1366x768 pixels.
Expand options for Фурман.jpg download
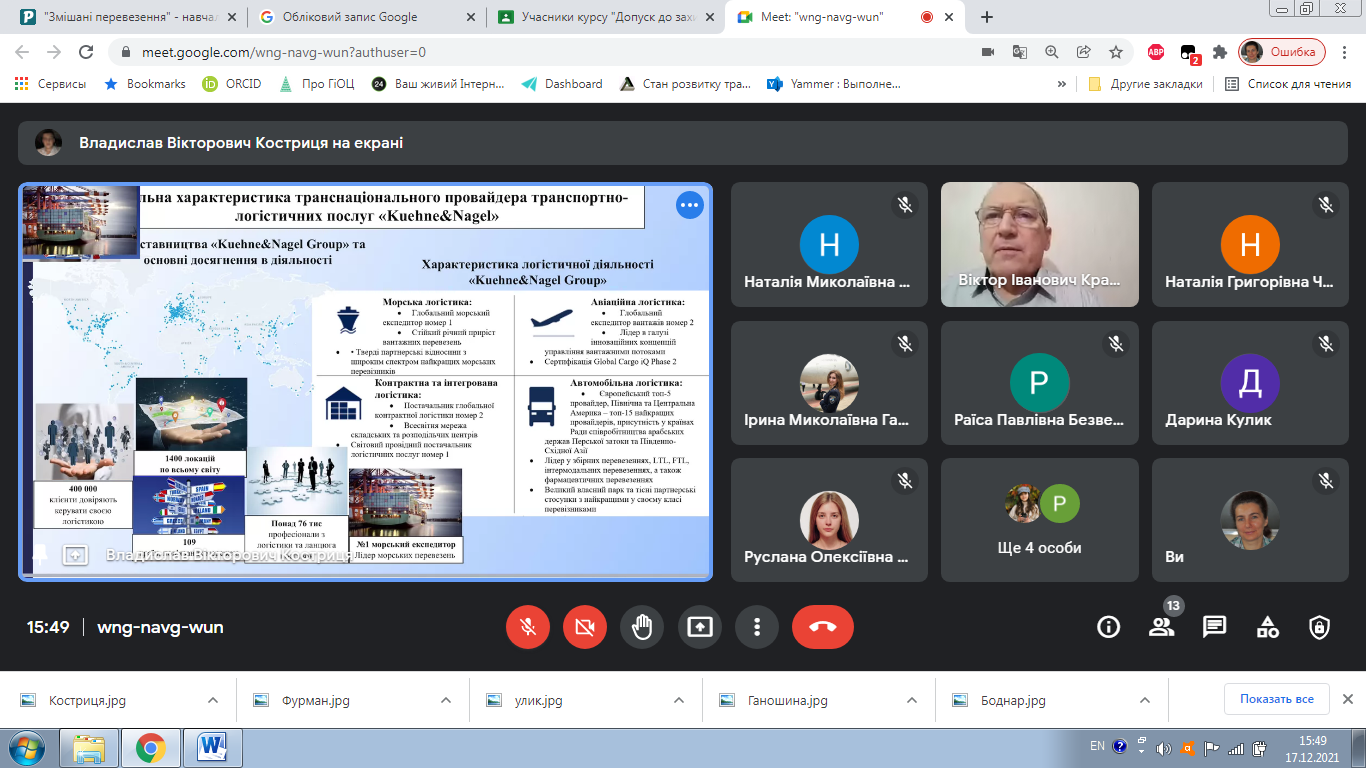[445, 701]
